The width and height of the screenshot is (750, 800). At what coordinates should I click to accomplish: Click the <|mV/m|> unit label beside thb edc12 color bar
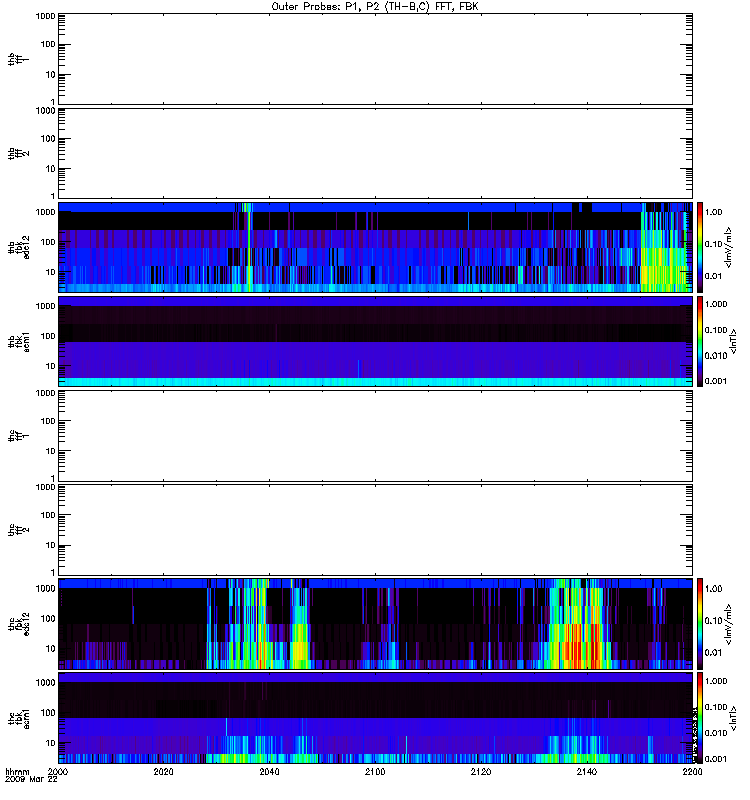coord(729,247)
